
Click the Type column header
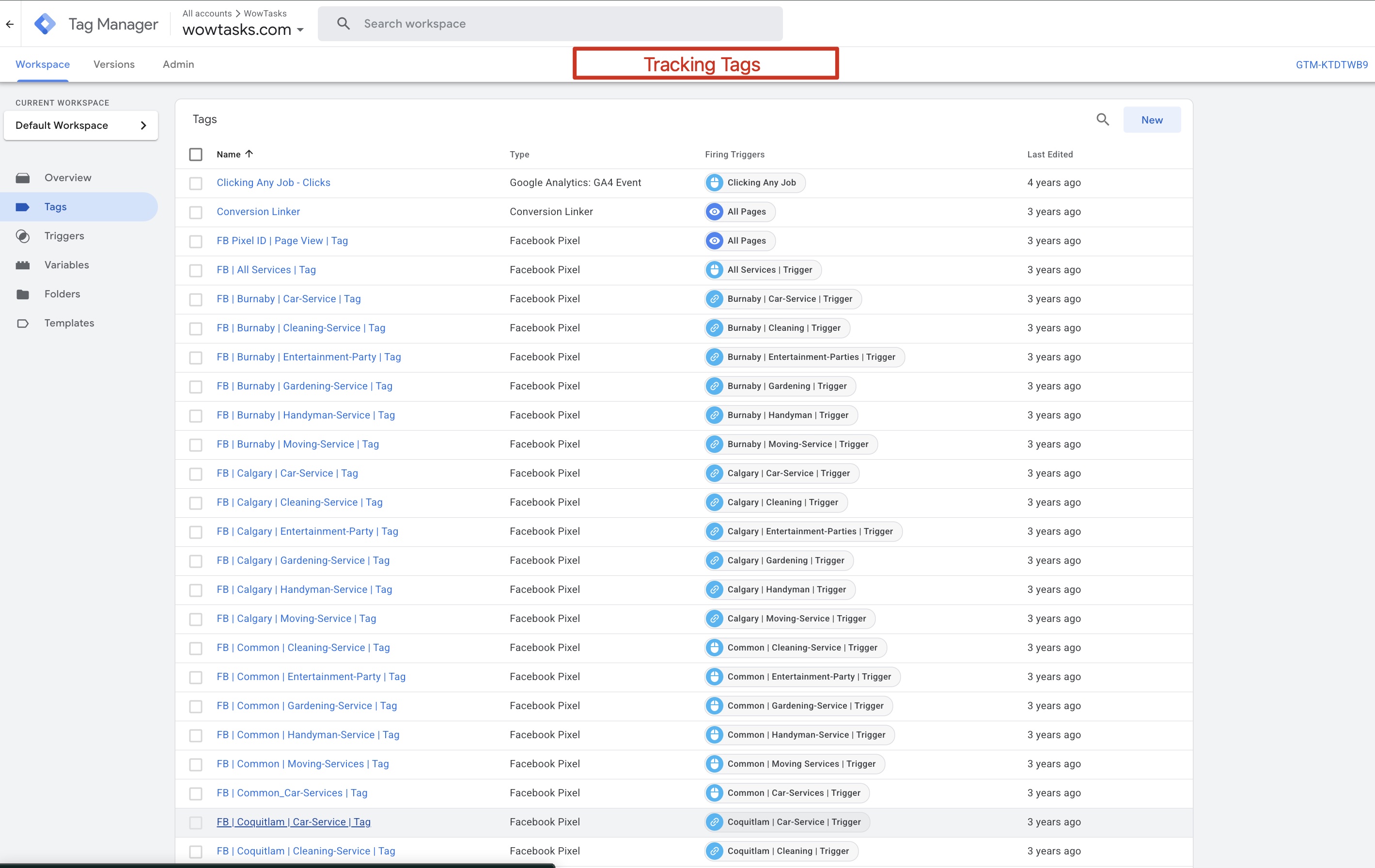tap(519, 154)
